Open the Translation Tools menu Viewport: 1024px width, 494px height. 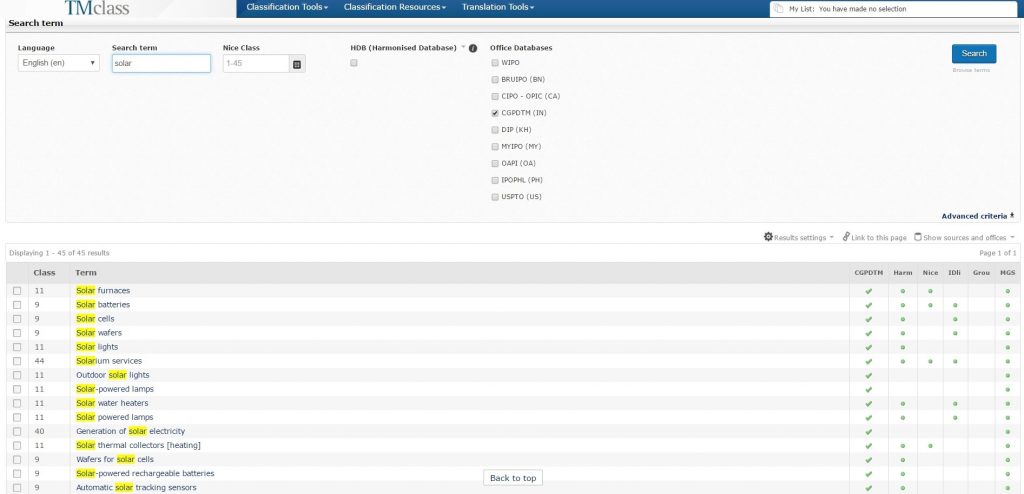coord(497,8)
